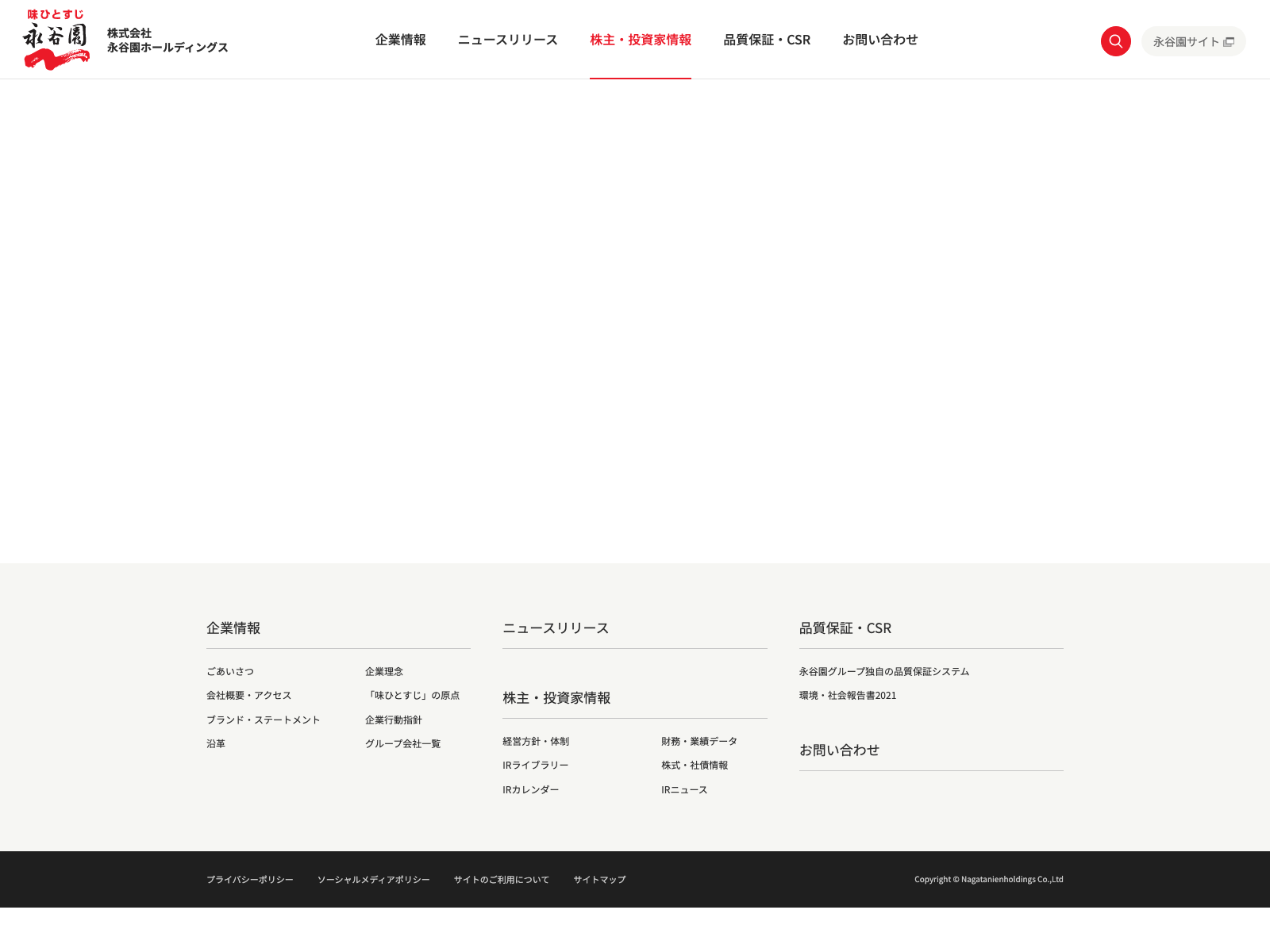
Task: Click the 企業理念 footer link
Action: coord(384,671)
